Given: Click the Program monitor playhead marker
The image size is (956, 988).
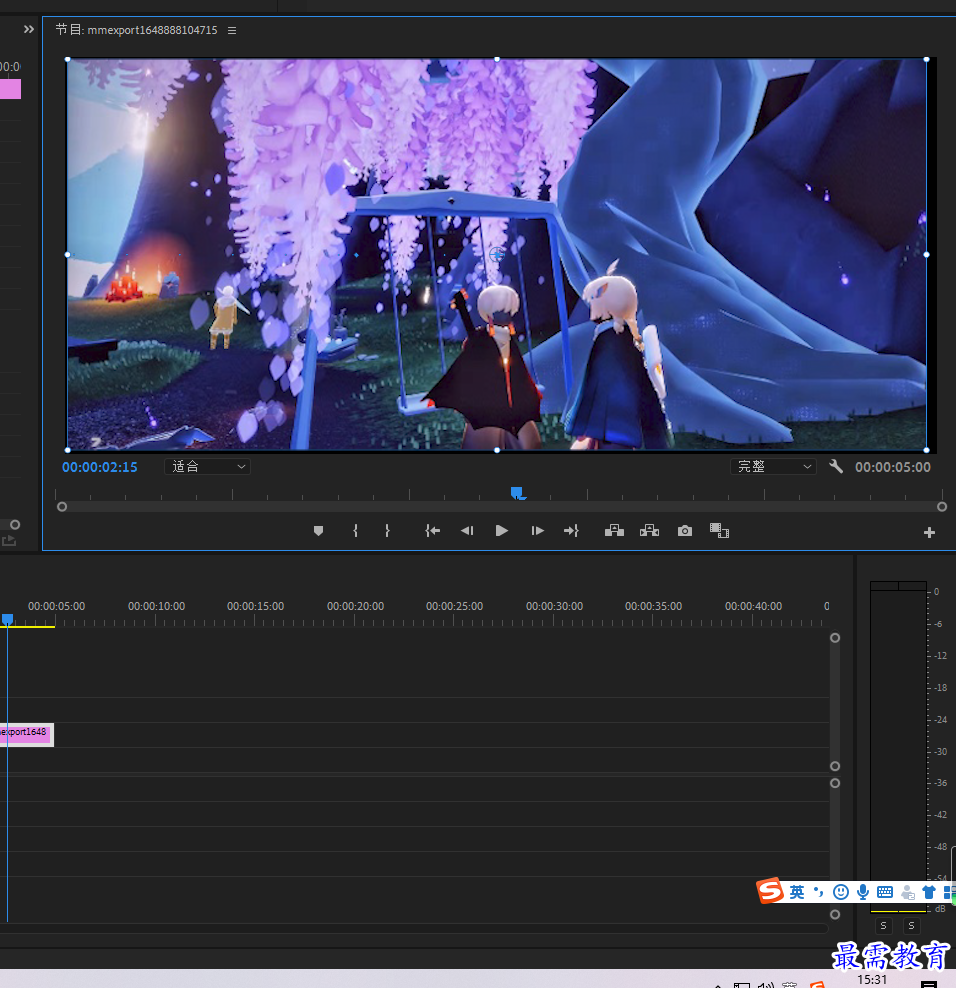Looking at the screenshot, I should [517, 493].
